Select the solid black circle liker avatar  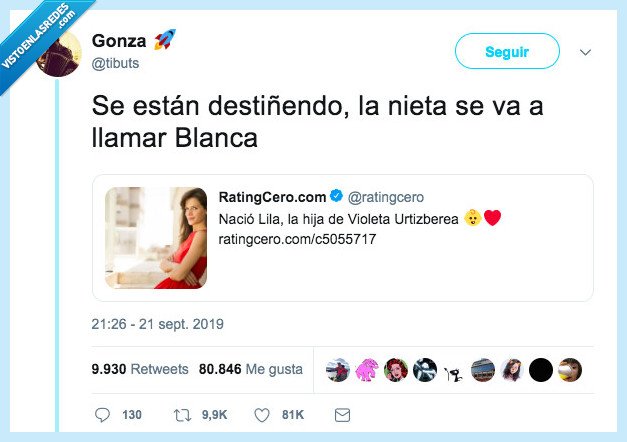[x=541, y=369]
